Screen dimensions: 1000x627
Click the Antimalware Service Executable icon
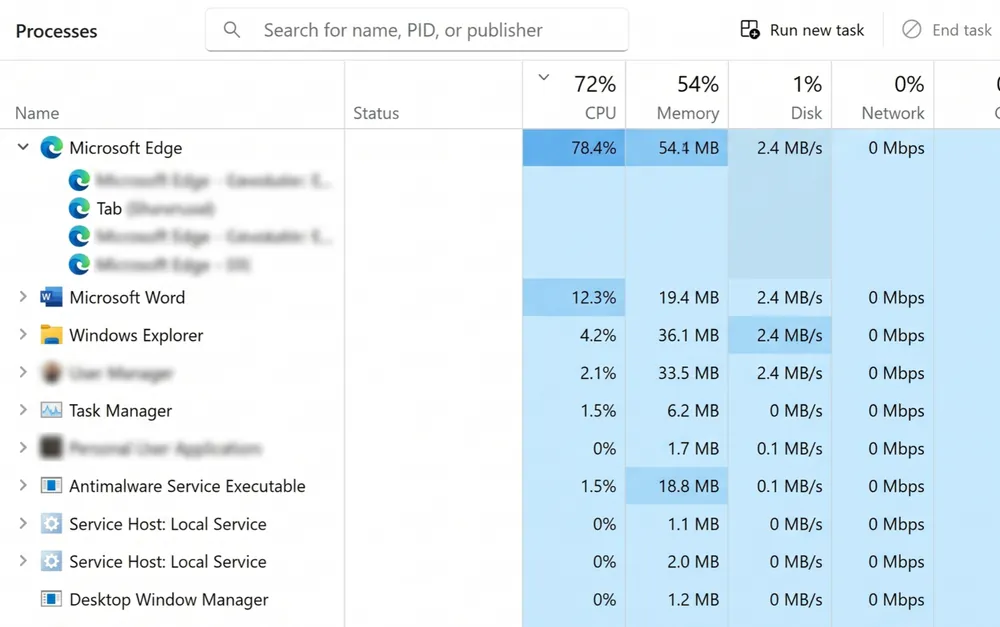coord(51,485)
